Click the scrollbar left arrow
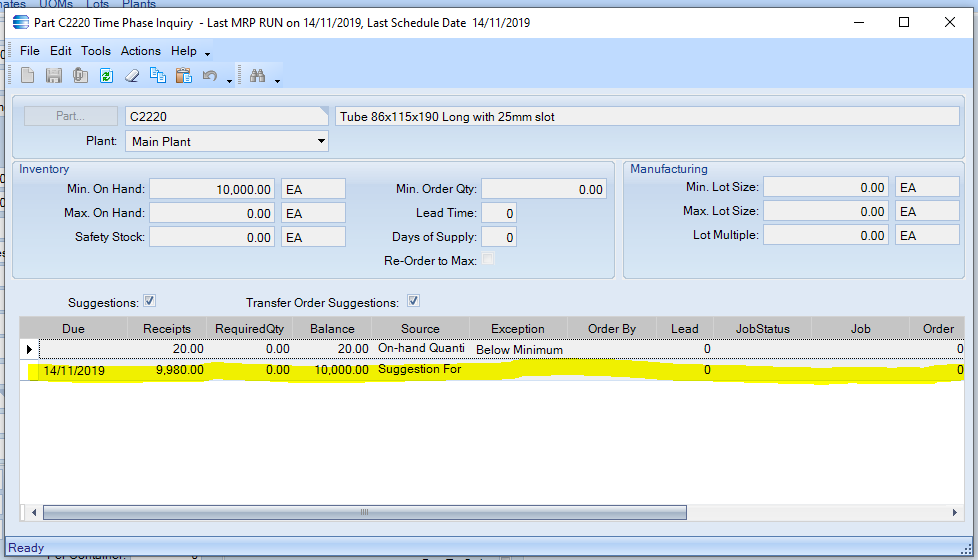 point(34,513)
